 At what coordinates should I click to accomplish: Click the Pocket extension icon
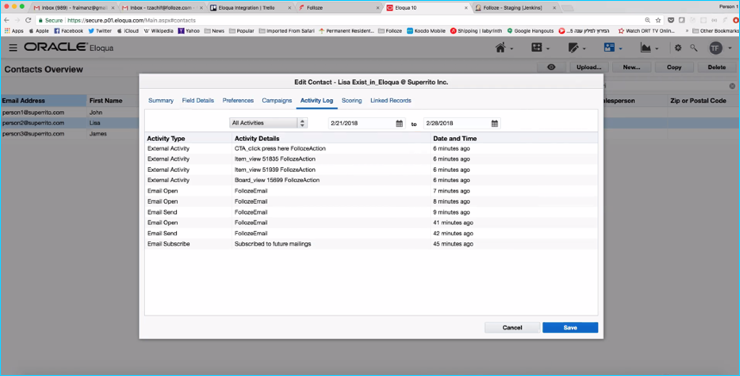coord(671,20)
